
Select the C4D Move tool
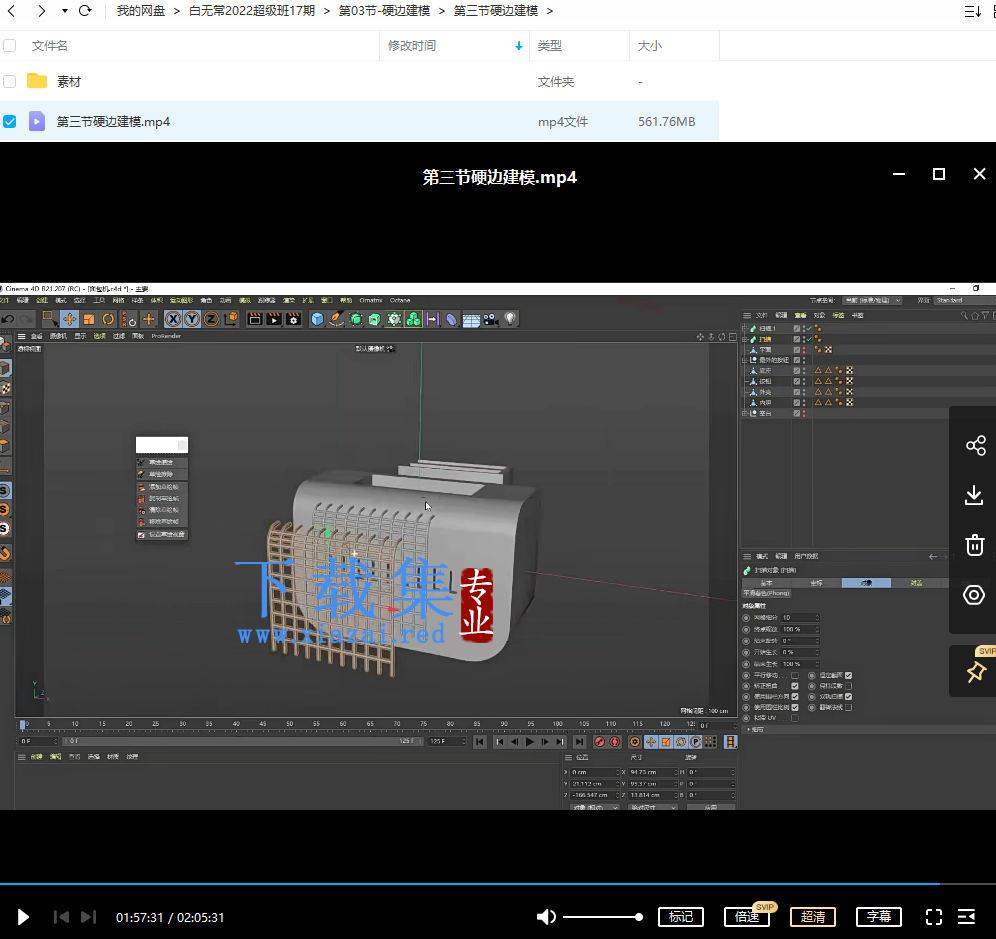coord(69,319)
